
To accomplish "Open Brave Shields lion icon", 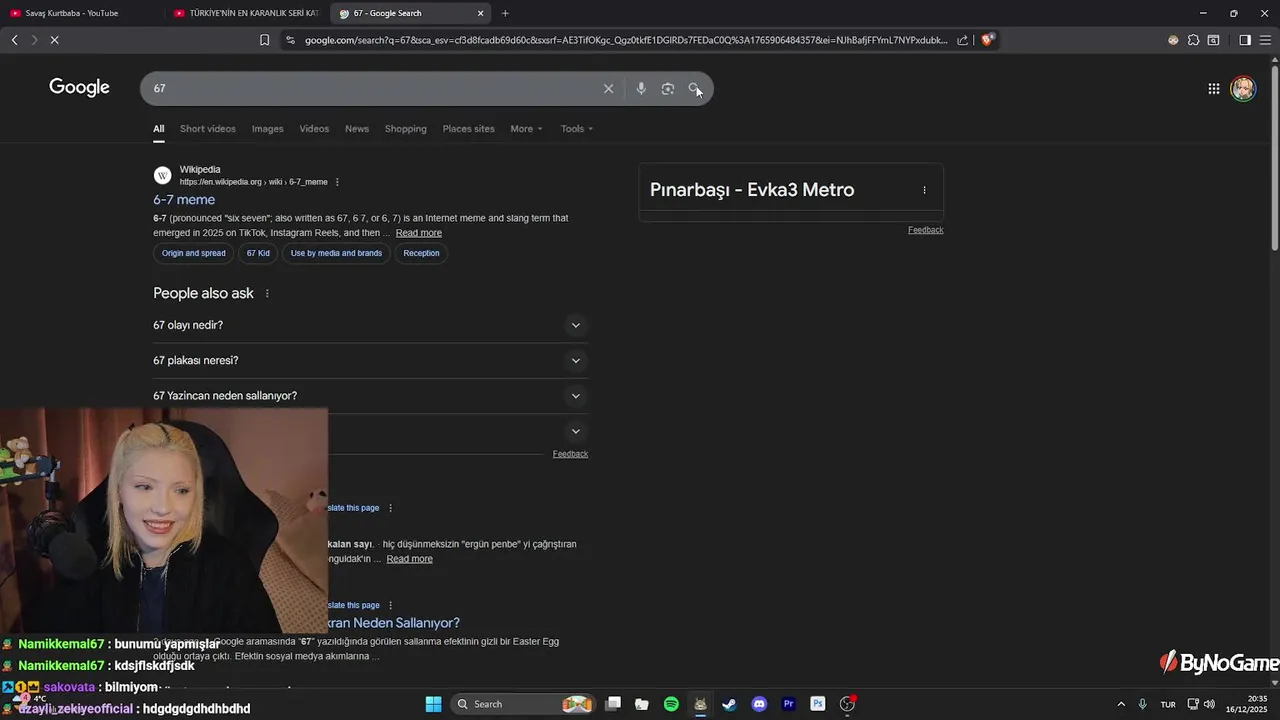I will point(987,40).
